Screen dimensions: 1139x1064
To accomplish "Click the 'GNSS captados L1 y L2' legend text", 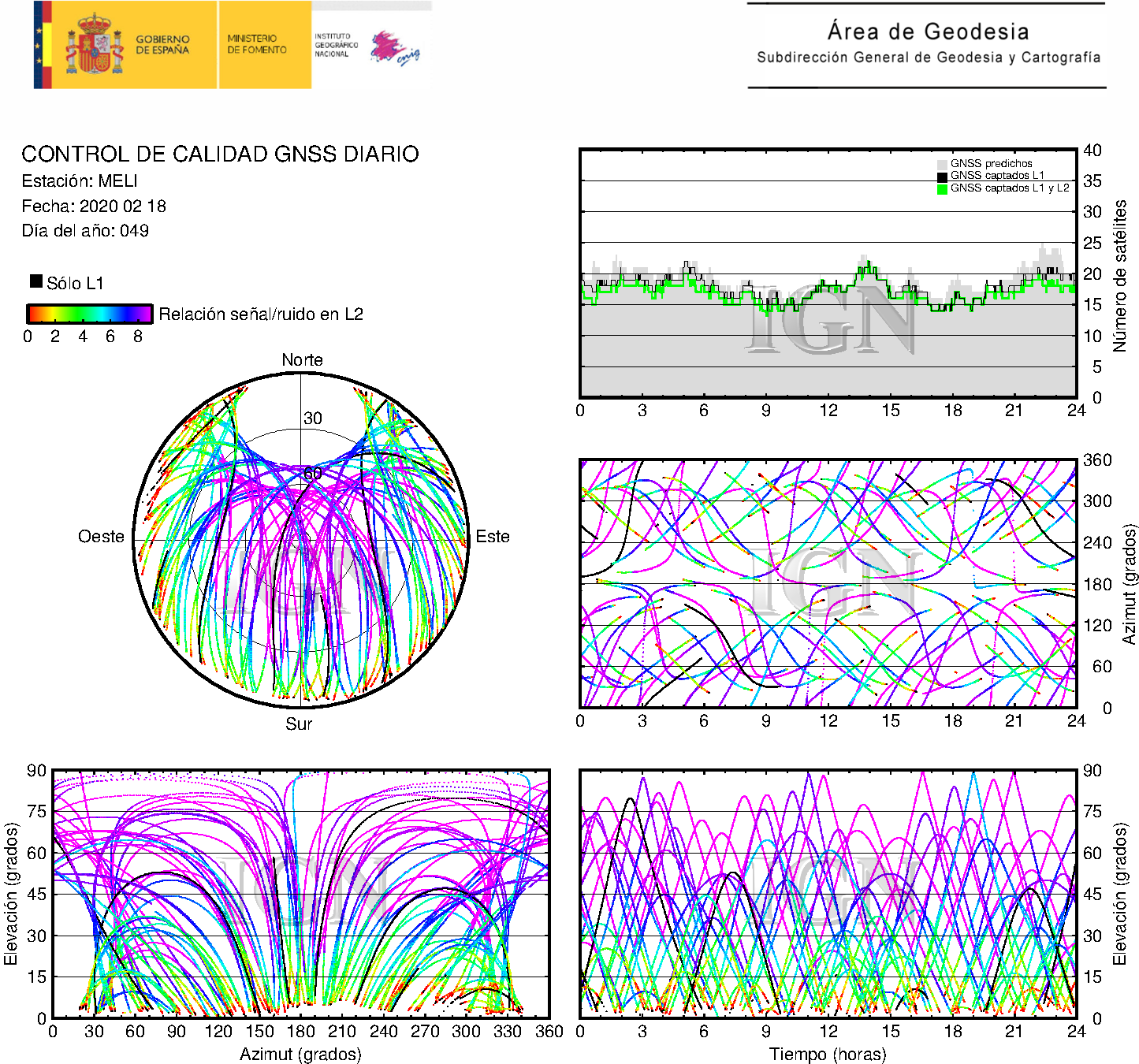I will (x=1010, y=188).
